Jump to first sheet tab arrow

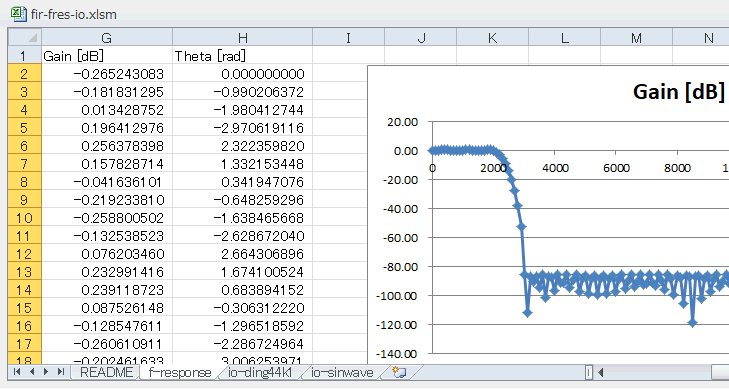click(17, 372)
